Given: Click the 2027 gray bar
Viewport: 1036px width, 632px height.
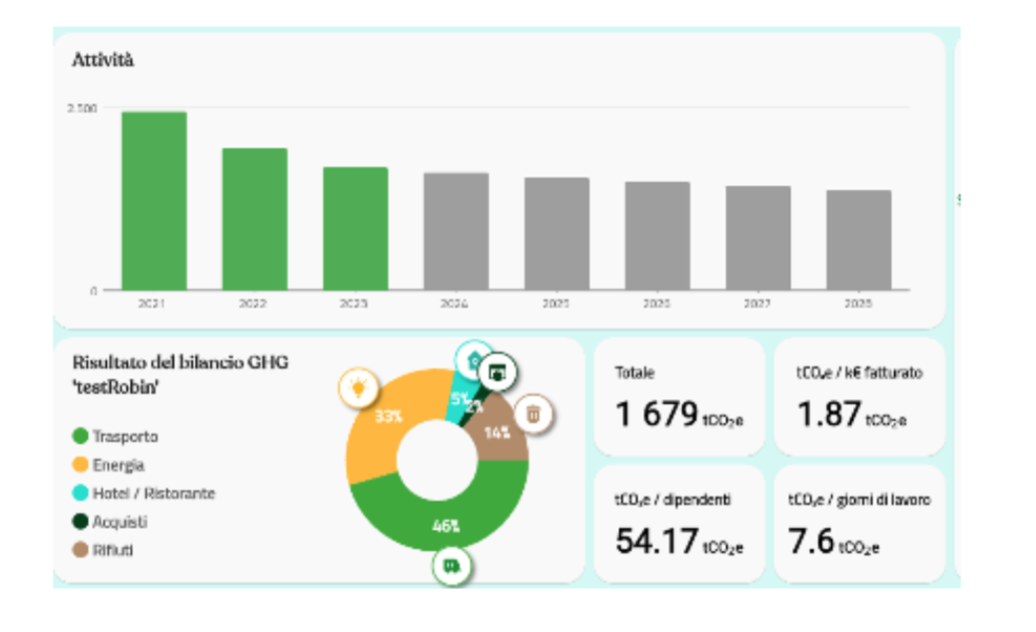Looking at the screenshot, I should [x=758, y=238].
